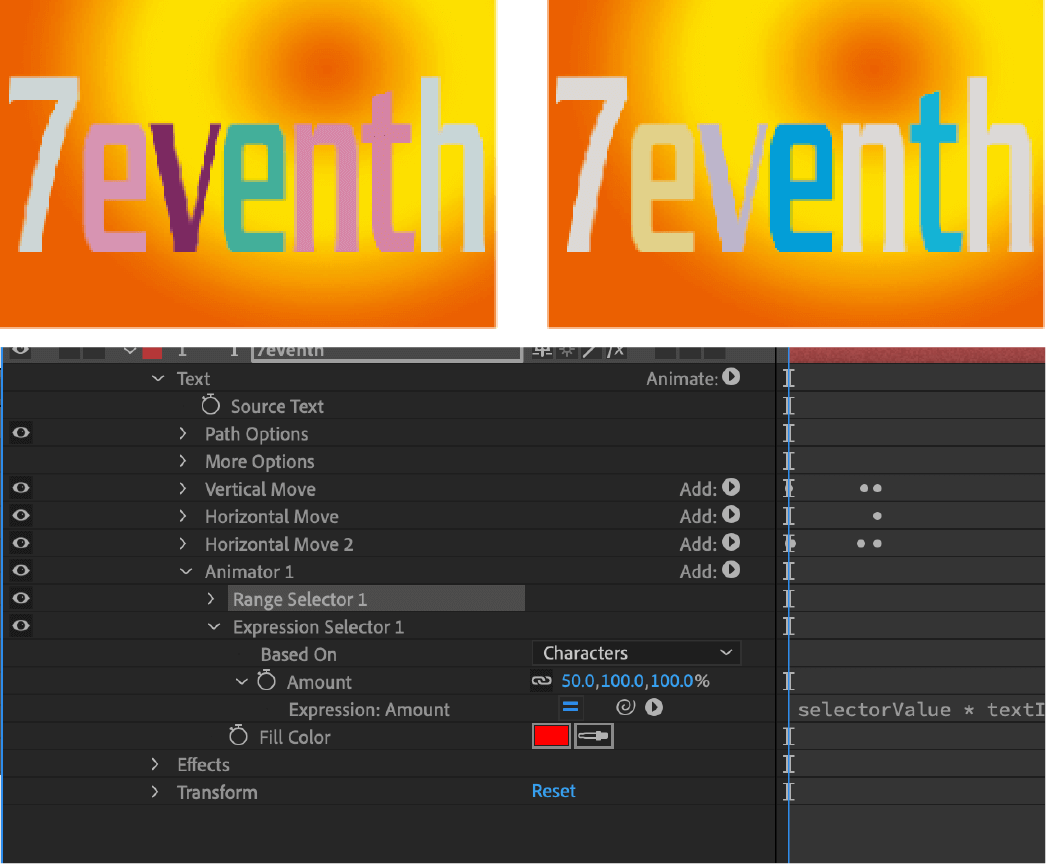1046x864 pixels.
Task: Open the Based On dropdown showing Characters
Action: 636,652
